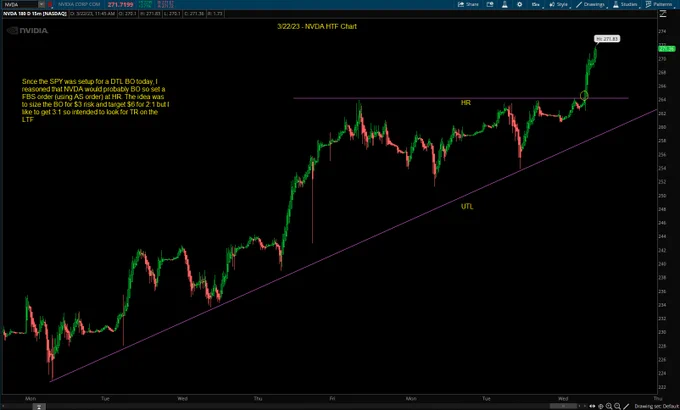Click the NVDA symbol input field
This screenshot has width=680, height=410.
click(20, 4)
